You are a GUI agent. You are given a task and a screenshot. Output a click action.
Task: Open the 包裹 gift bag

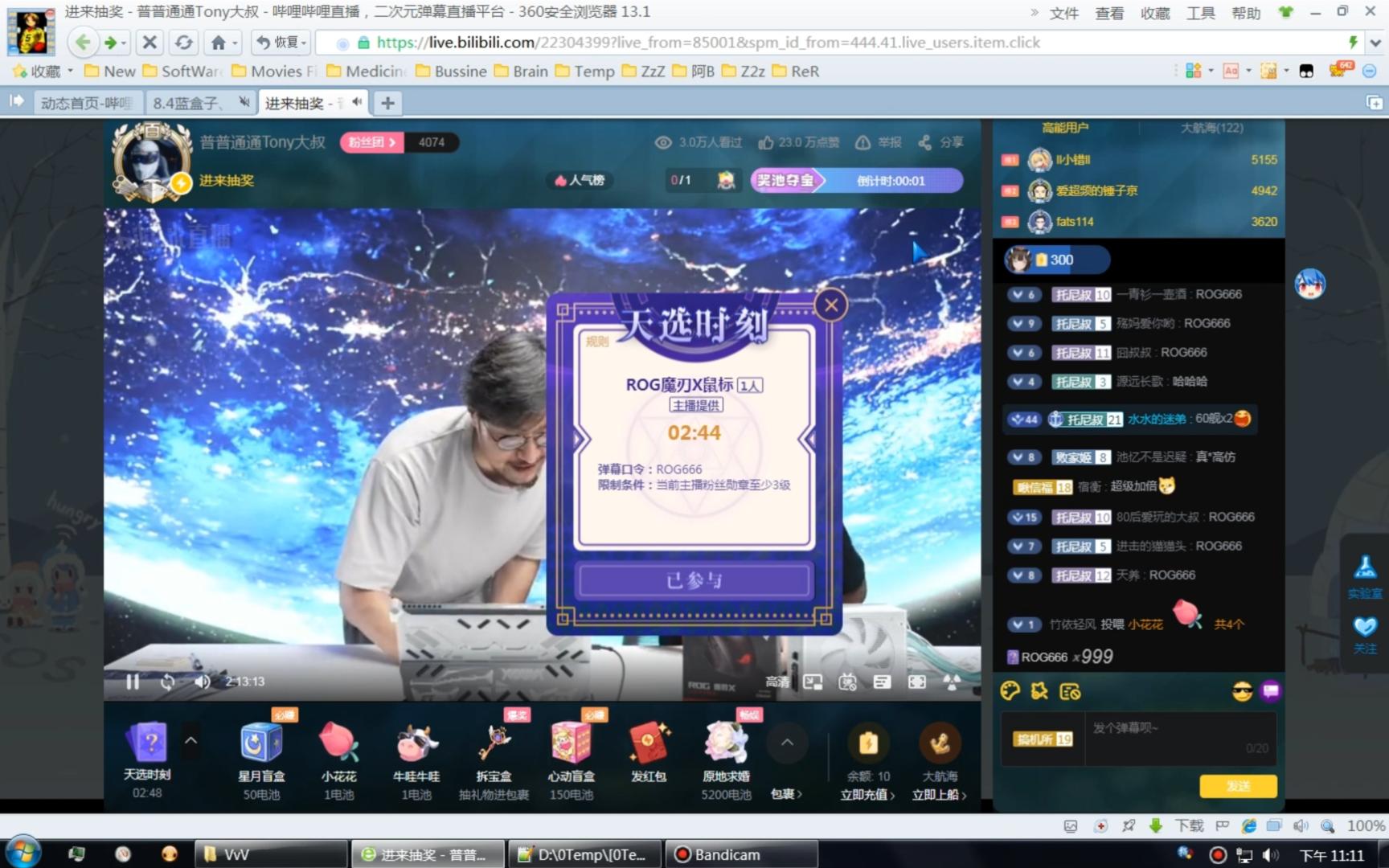coord(786,794)
